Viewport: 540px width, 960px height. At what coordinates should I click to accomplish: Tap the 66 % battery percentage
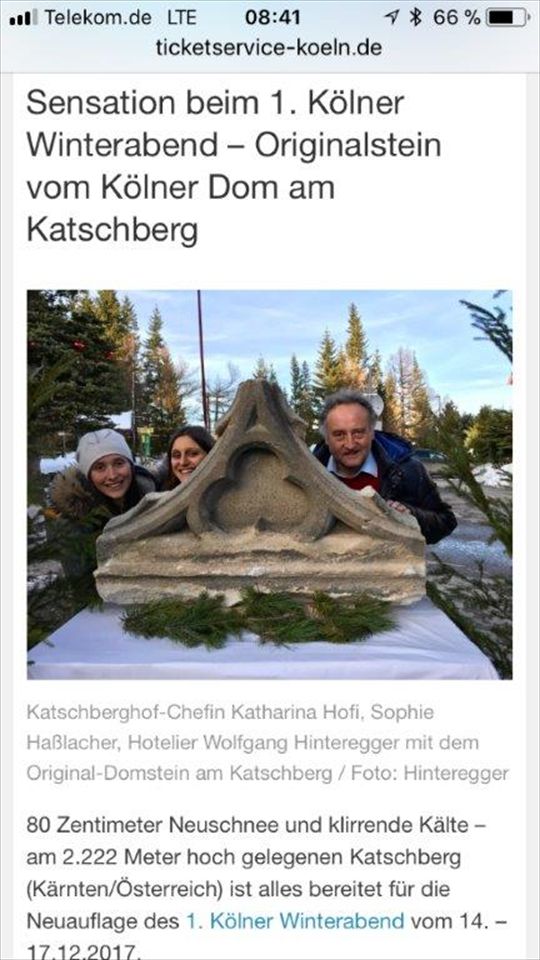coord(456,18)
